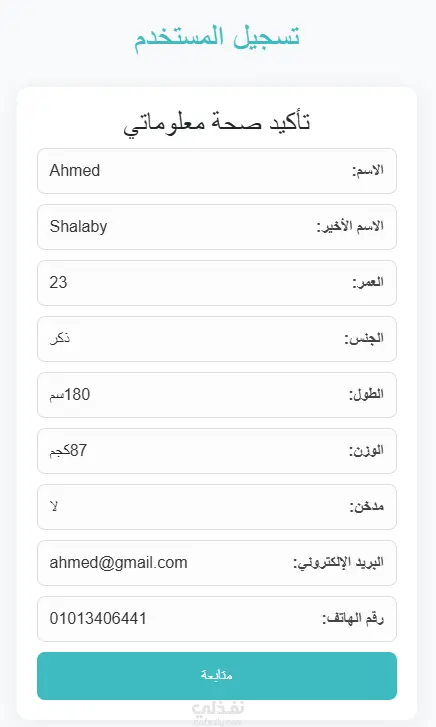Click the الطول label
Screen dimensions: 436x727
click(x=366, y=395)
